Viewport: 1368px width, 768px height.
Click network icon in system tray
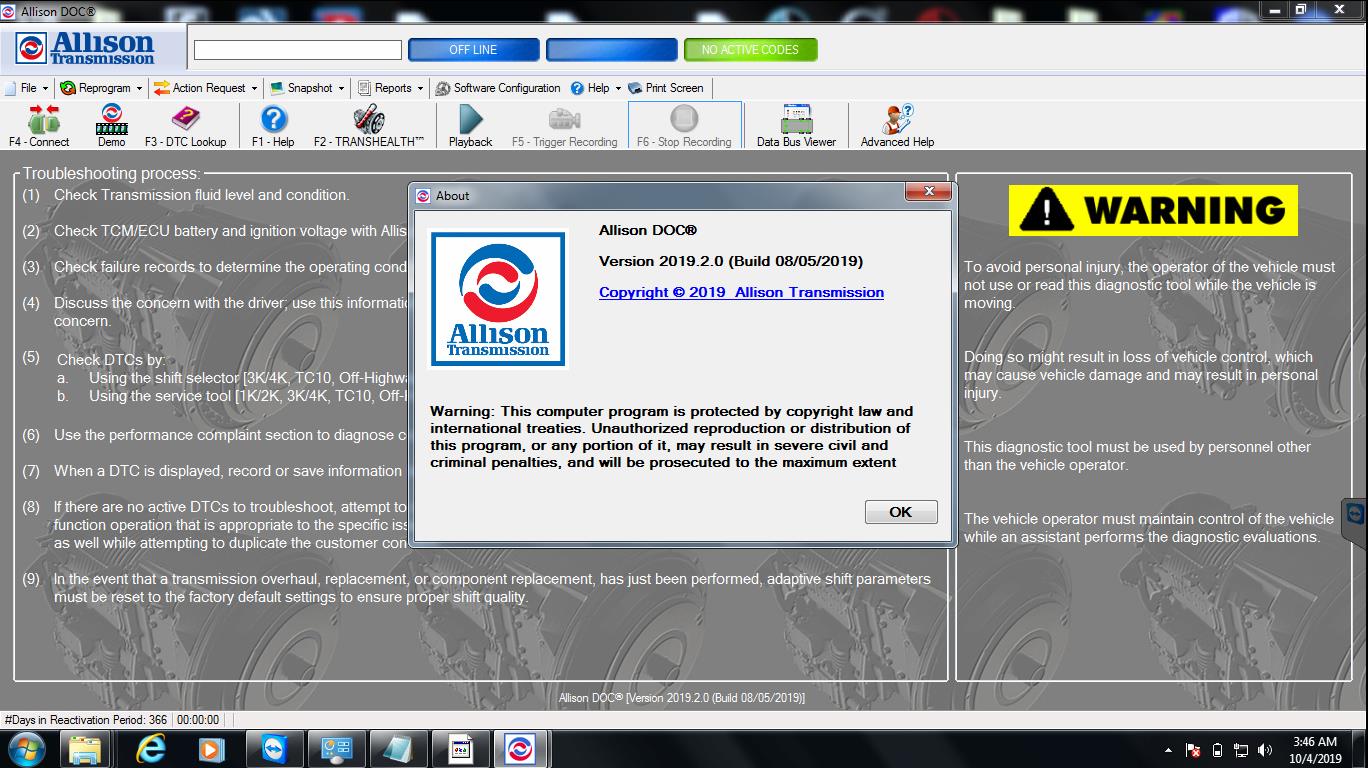[x=1241, y=750]
